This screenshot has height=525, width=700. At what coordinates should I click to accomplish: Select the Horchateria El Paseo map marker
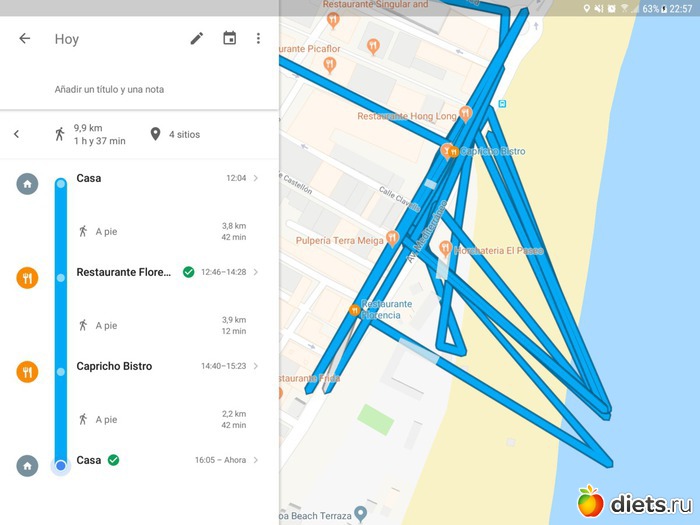pos(445,248)
